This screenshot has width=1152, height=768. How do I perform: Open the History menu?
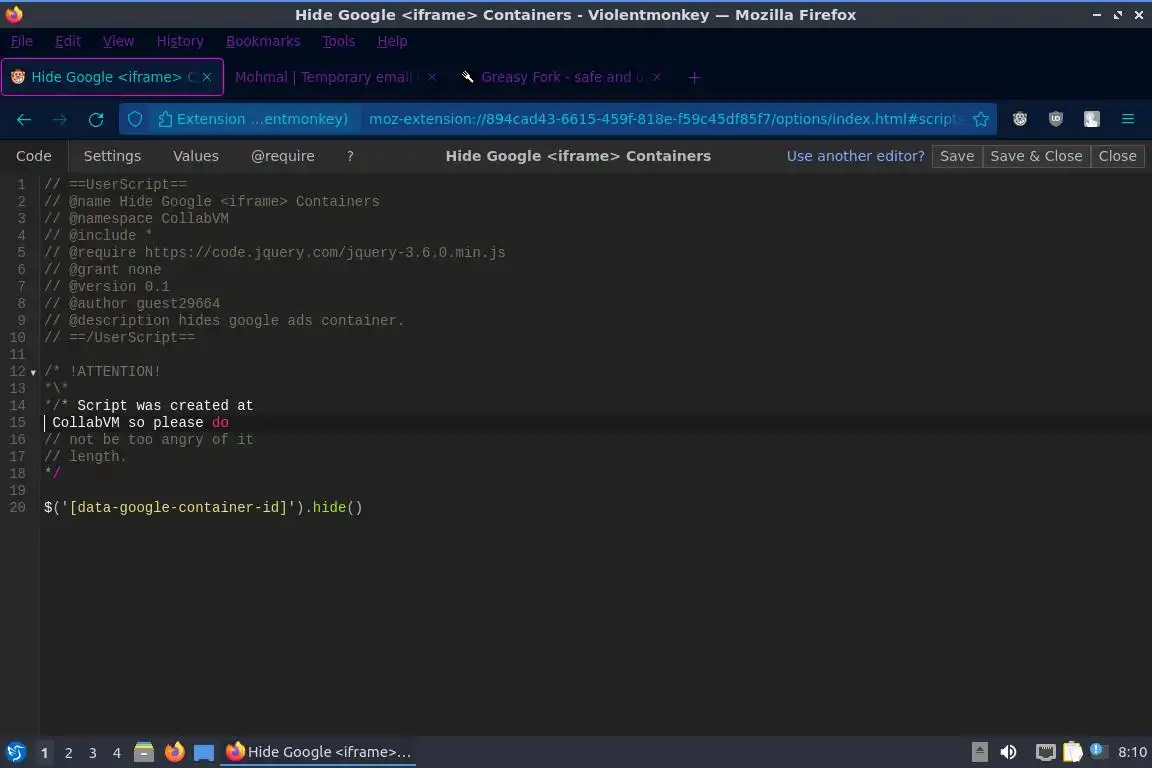180,41
